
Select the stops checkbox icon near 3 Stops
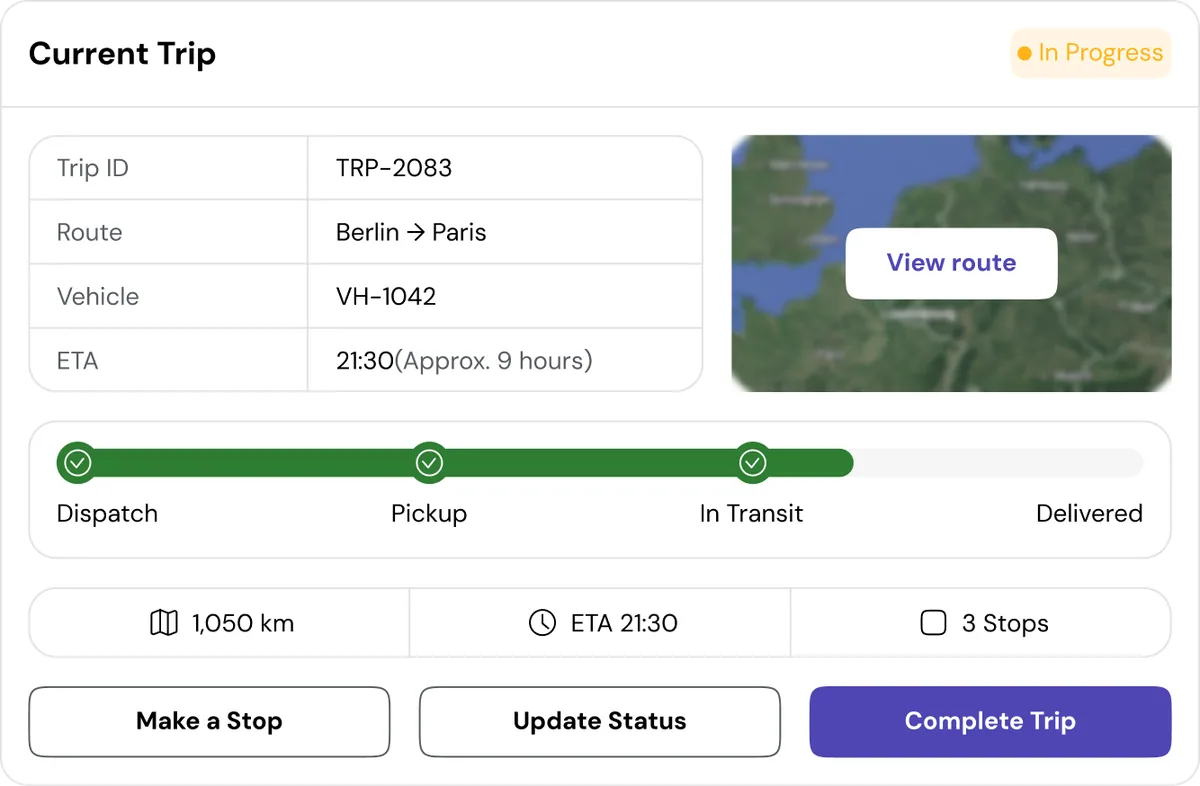tap(933, 622)
